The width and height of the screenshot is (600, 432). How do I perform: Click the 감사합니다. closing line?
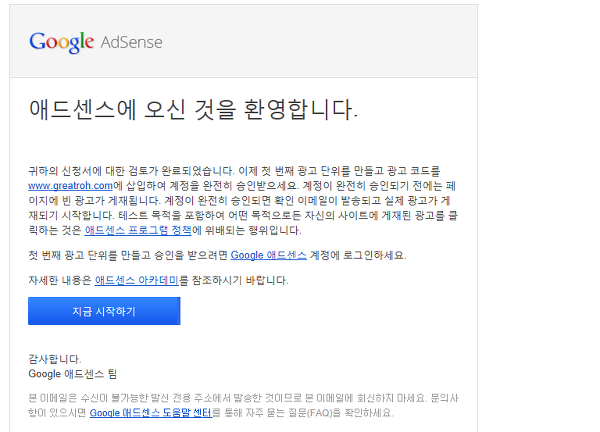pos(55,359)
